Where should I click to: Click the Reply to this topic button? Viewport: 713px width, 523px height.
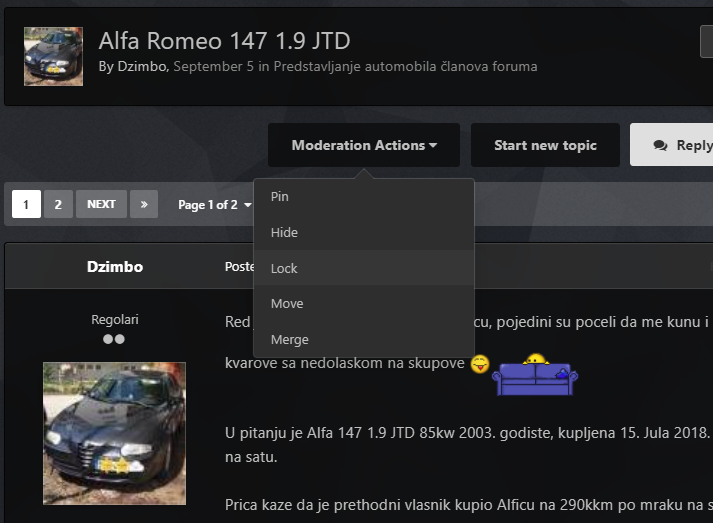[672, 145]
